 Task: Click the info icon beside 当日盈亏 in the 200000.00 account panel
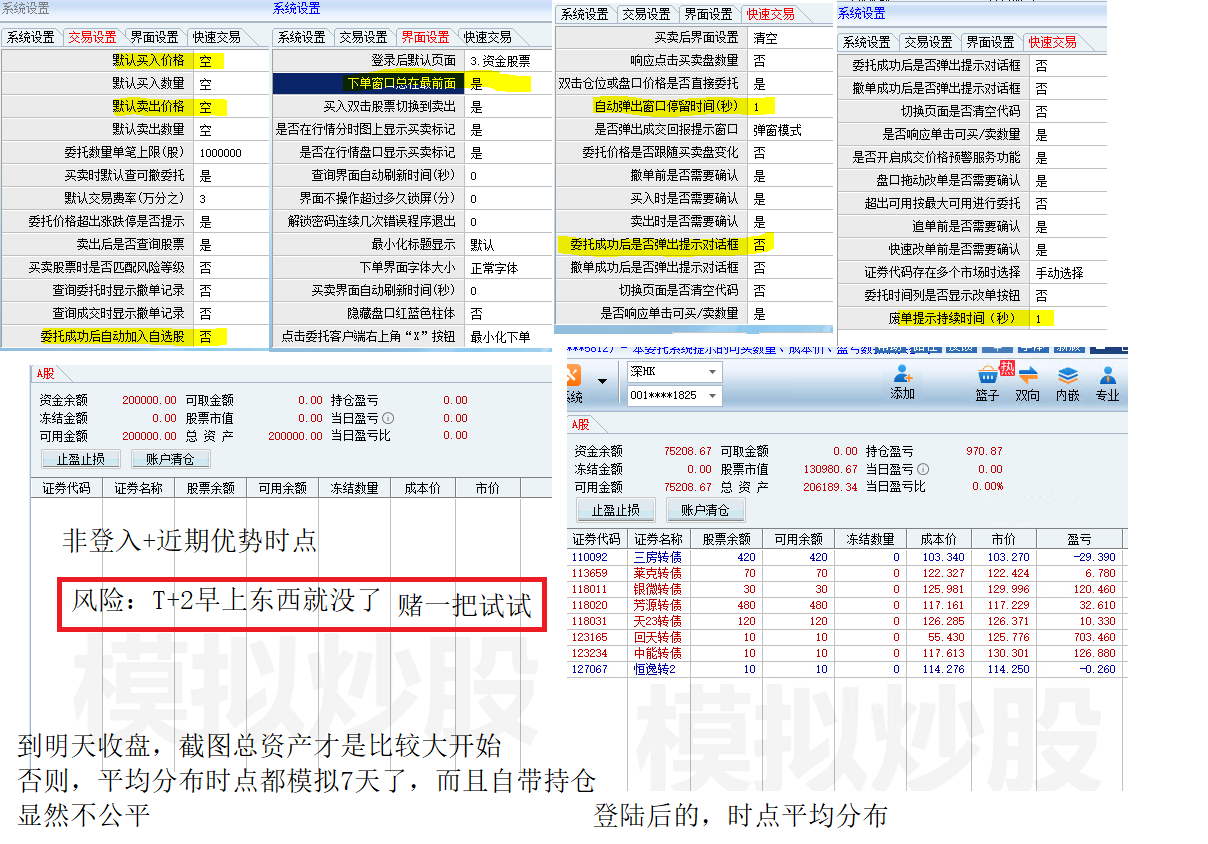tap(387, 418)
